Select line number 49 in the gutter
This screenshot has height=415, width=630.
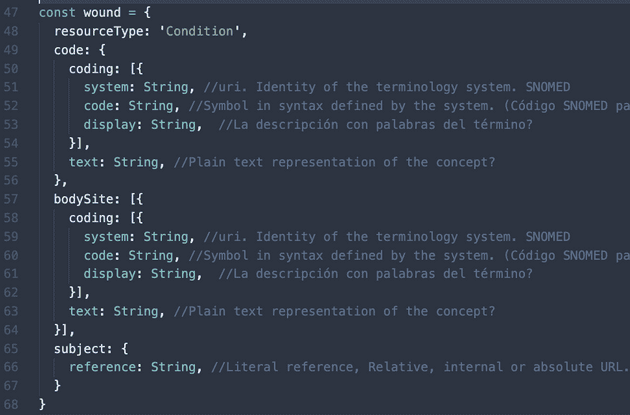tap(11, 49)
